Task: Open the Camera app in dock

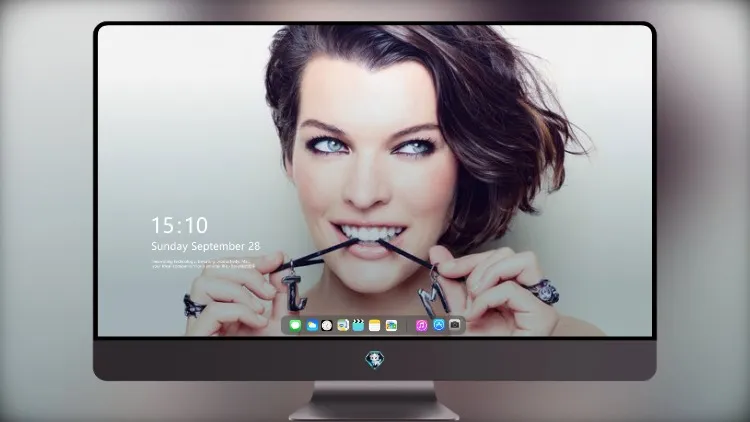Action: pyautogui.click(x=455, y=325)
